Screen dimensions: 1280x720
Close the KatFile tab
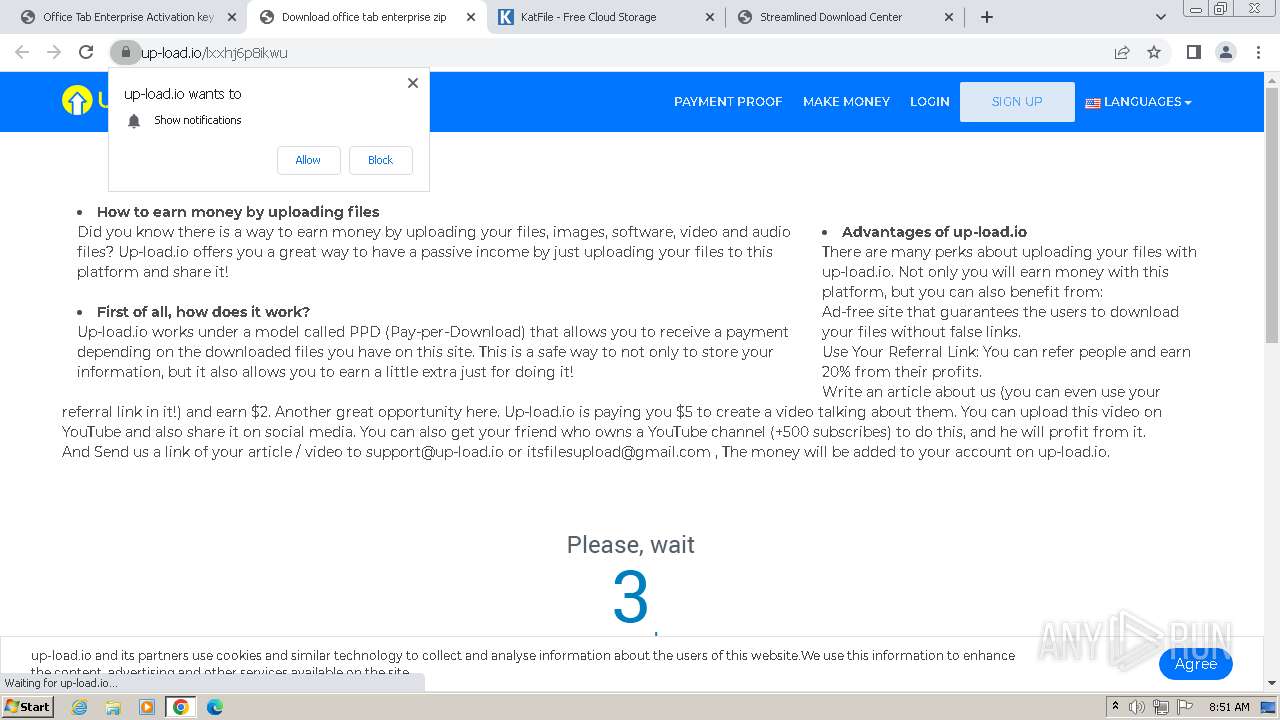coord(710,17)
